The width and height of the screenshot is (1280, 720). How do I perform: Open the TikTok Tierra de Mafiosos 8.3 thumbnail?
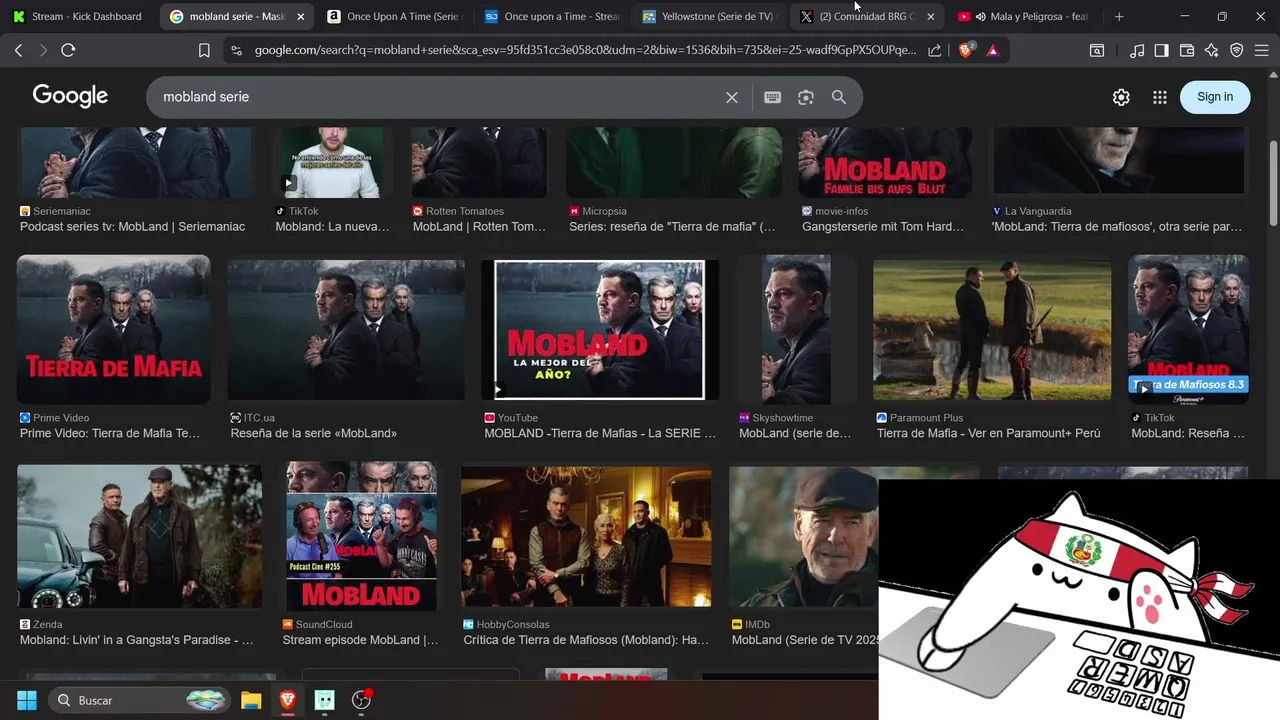(x=1188, y=329)
